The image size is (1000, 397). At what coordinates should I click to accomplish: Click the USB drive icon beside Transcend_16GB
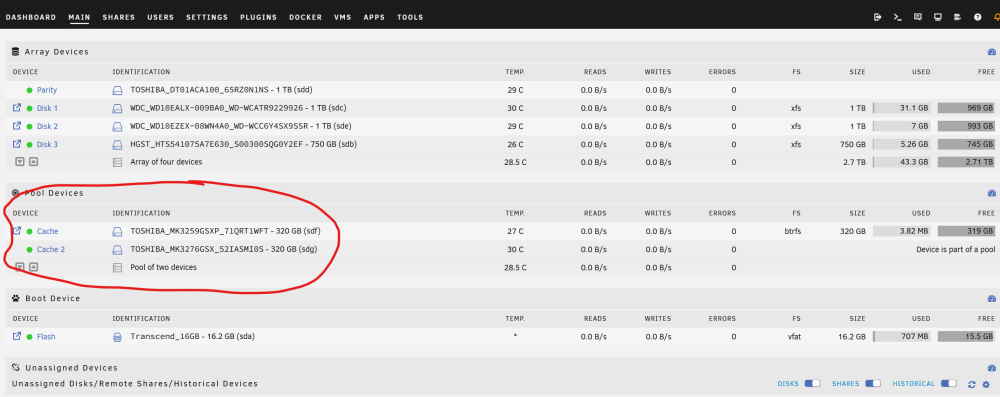coord(117,336)
